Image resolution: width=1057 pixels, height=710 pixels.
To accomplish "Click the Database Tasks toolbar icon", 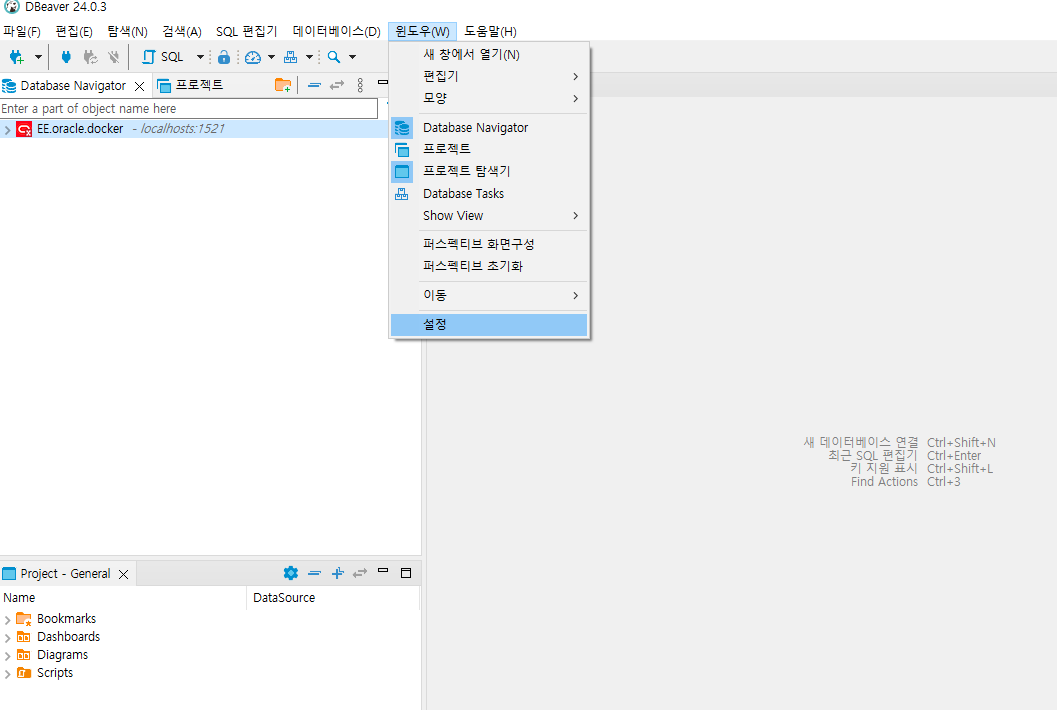I will [291, 57].
